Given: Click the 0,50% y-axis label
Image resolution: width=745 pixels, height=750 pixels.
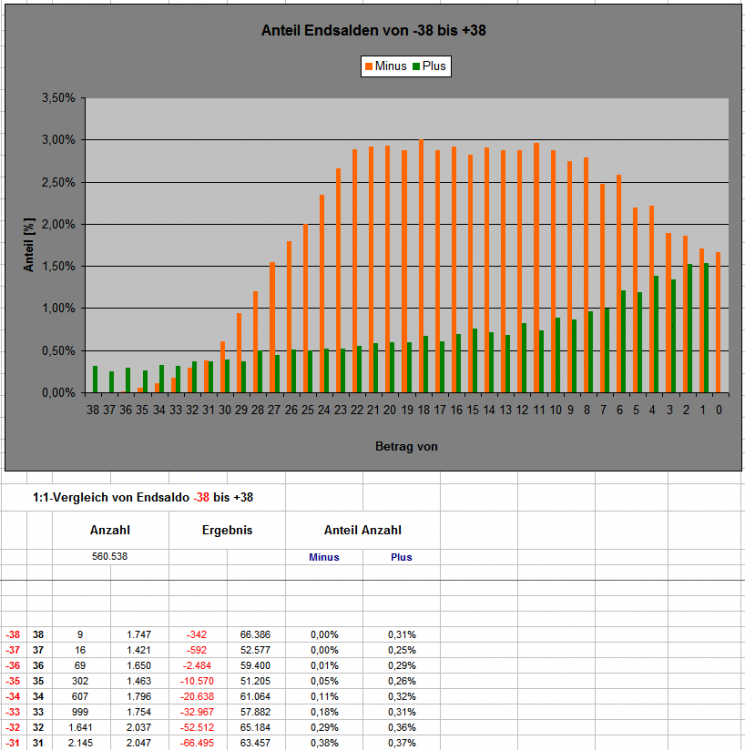Looking at the screenshot, I should point(58,351).
